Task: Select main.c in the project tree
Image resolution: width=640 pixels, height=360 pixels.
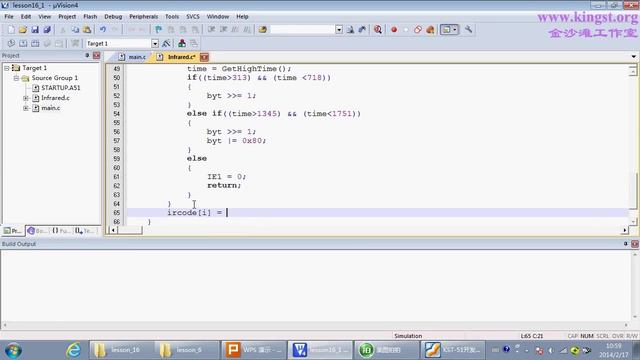Action: 51,108
